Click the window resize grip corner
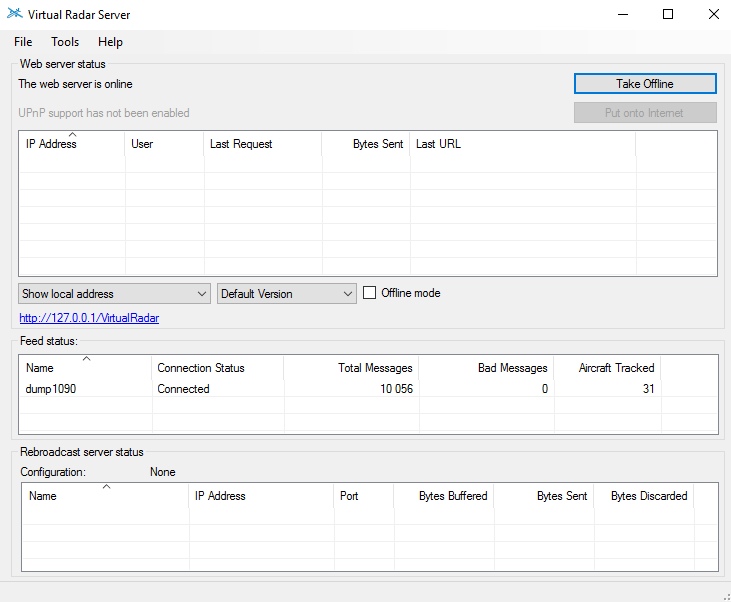Screen dimensions: 731x602 point(726,597)
